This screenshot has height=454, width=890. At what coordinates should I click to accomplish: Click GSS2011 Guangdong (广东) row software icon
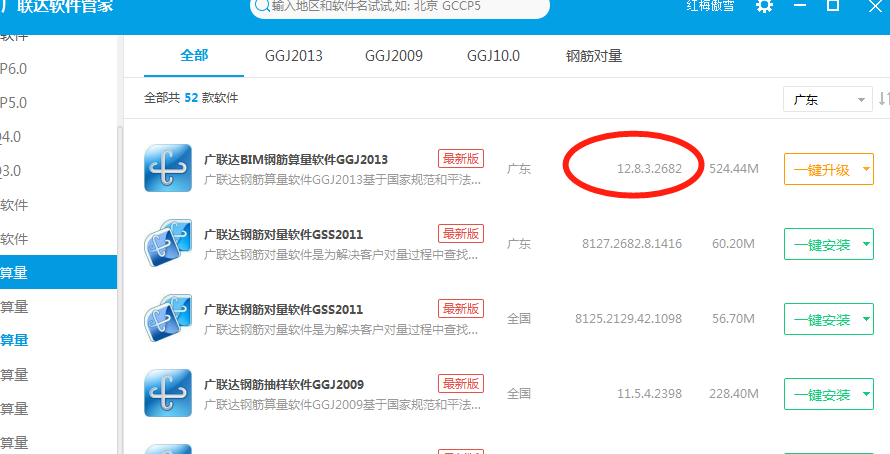click(x=168, y=243)
